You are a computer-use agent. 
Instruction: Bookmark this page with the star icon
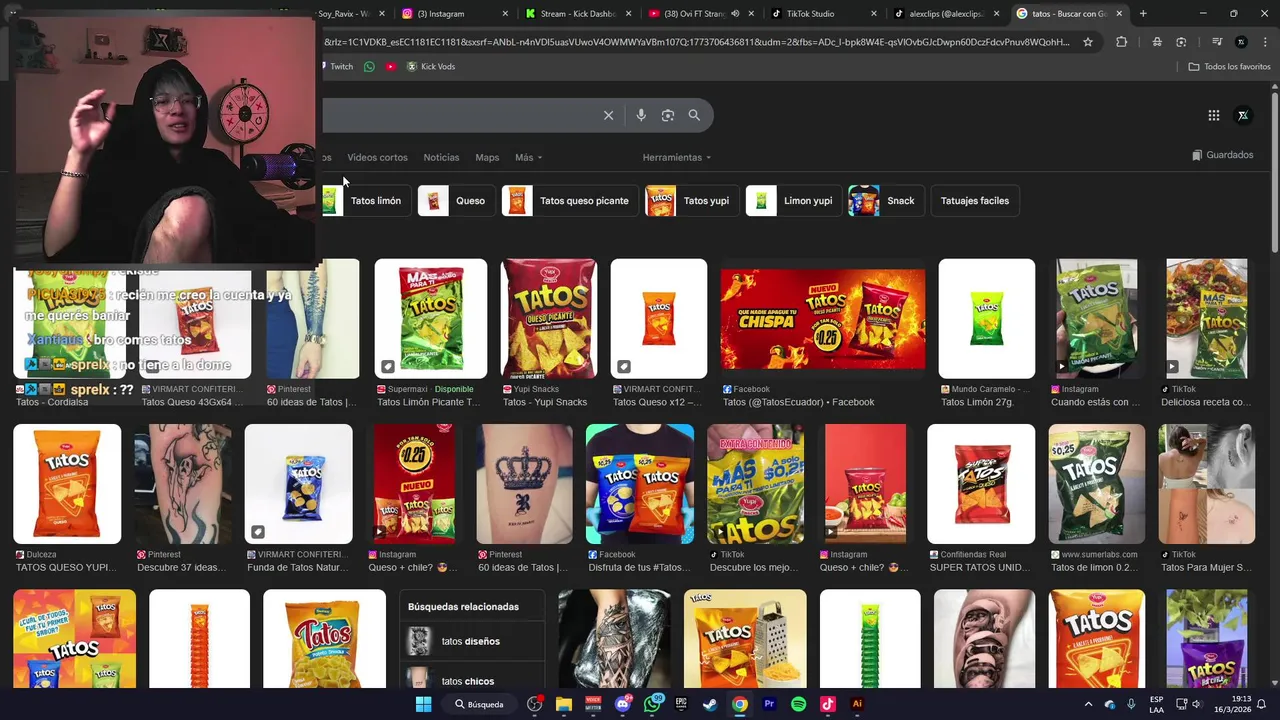(x=1088, y=42)
